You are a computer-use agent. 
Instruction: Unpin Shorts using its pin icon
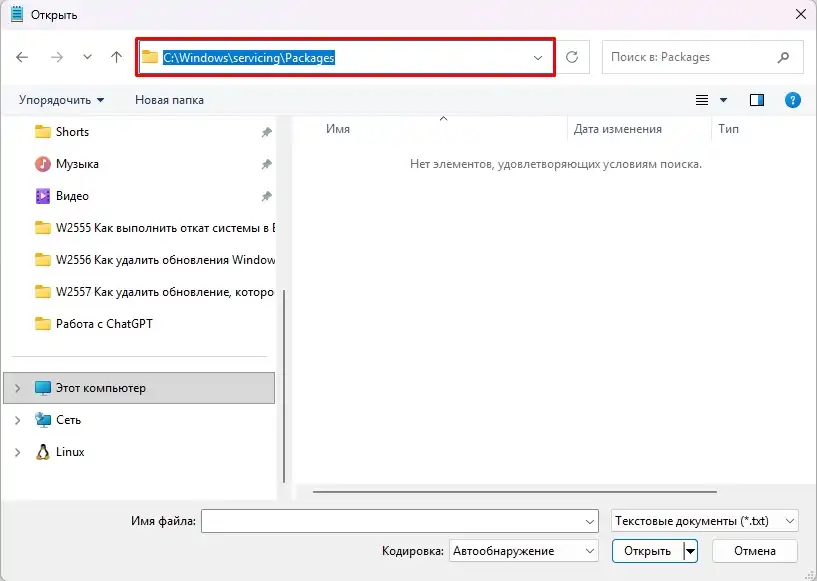[x=267, y=132]
